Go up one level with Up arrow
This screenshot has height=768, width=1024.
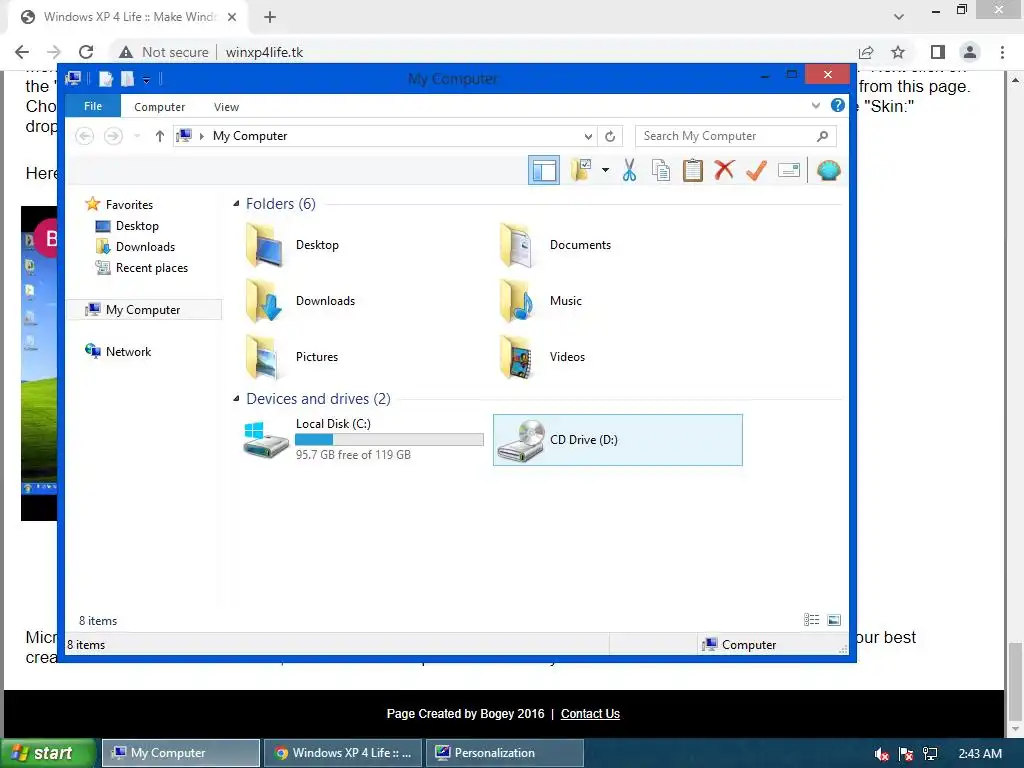click(159, 136)
